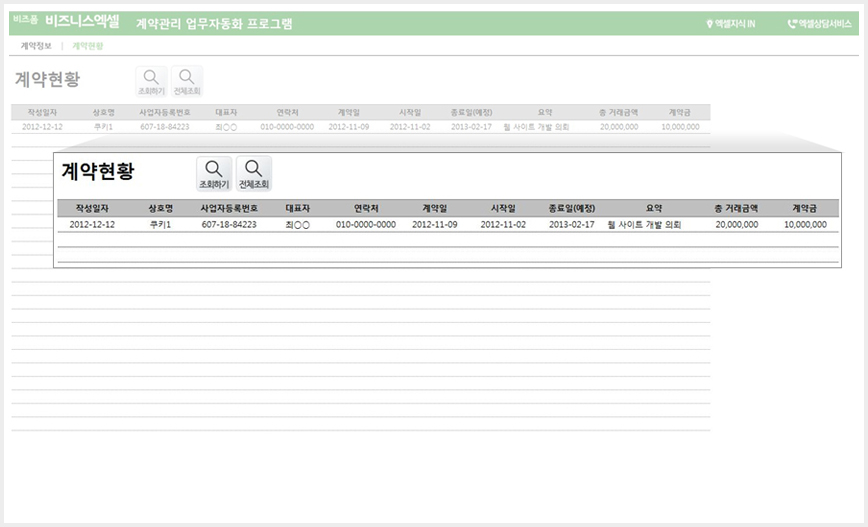The height and width of the screenshot is (527, 868).
Task: Select the faded 시작일 header in the background sheet
Action: 410,112
